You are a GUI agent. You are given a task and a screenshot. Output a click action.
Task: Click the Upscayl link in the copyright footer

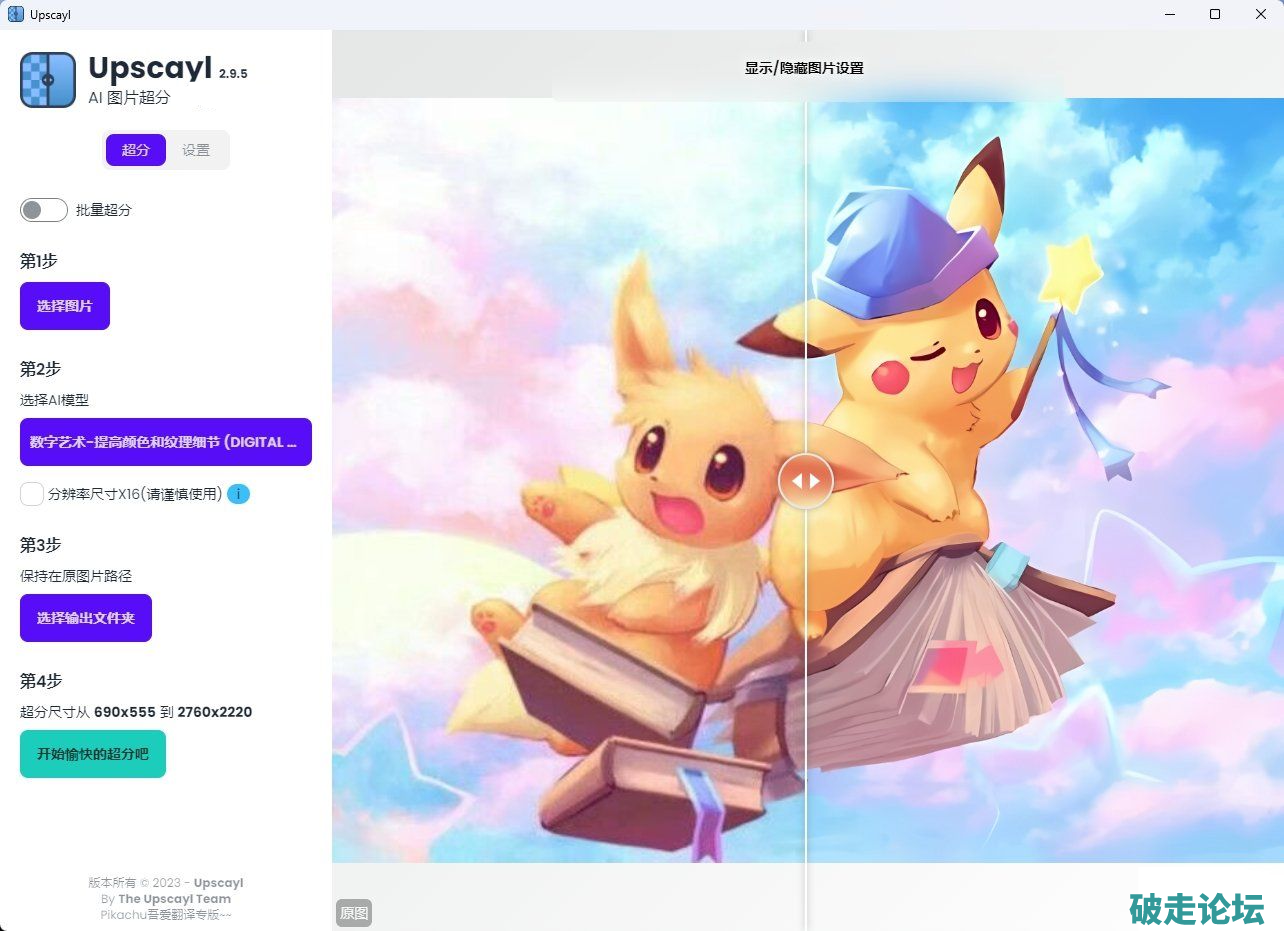[x=218, y=883]
